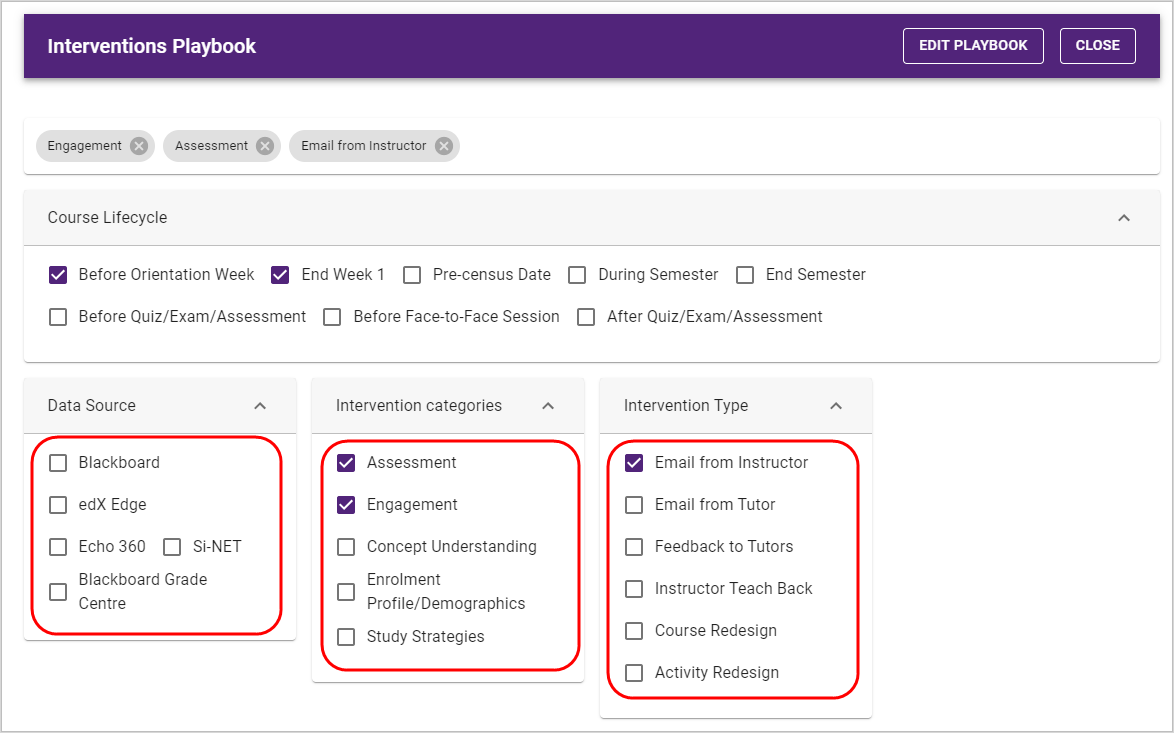Remove the Assessment filter chip
The image size is (1174, 733).
click(264, 146)
